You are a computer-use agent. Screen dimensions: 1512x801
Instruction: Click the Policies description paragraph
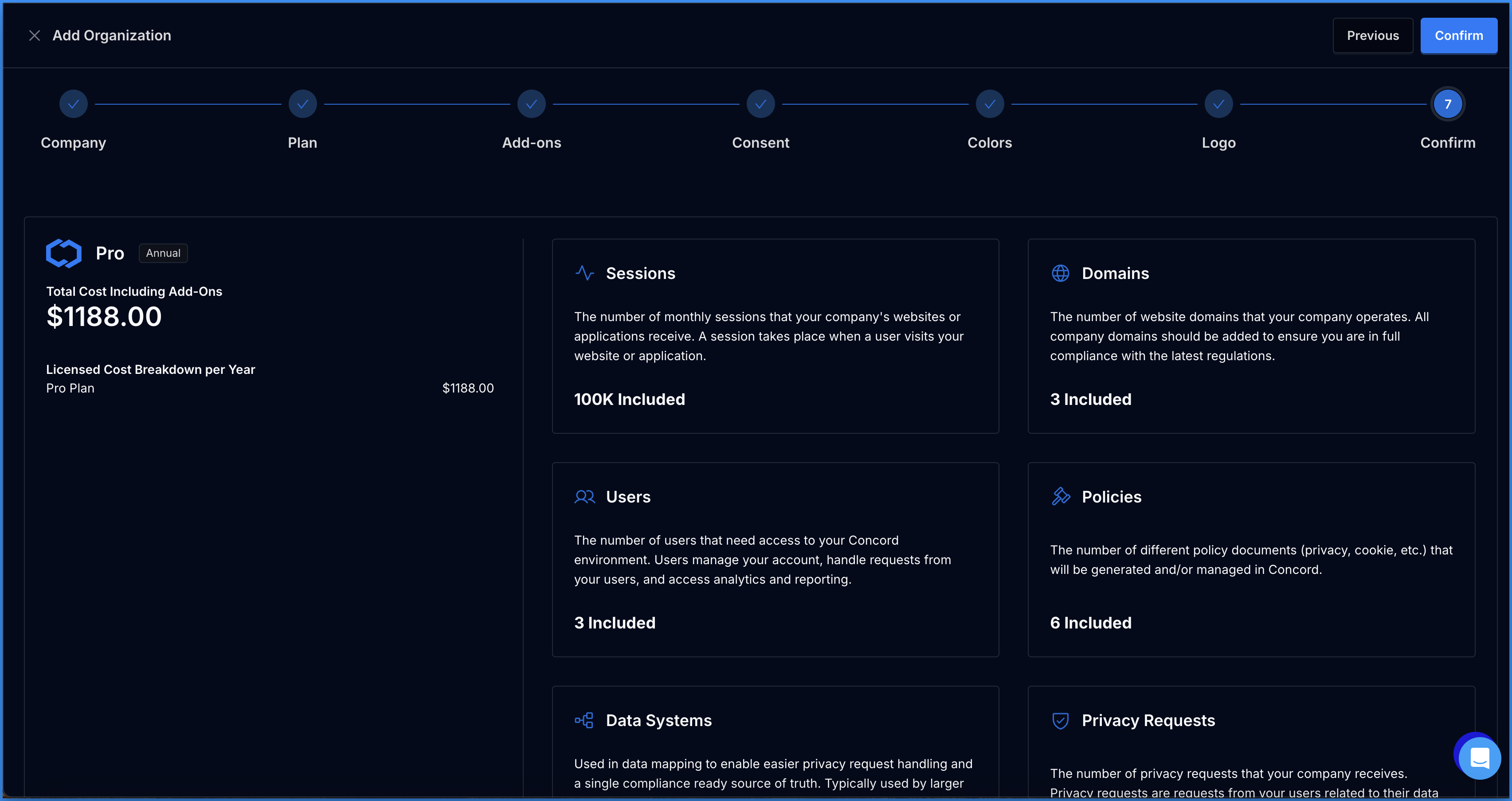pyautogui.click(x=1251, y=560)
